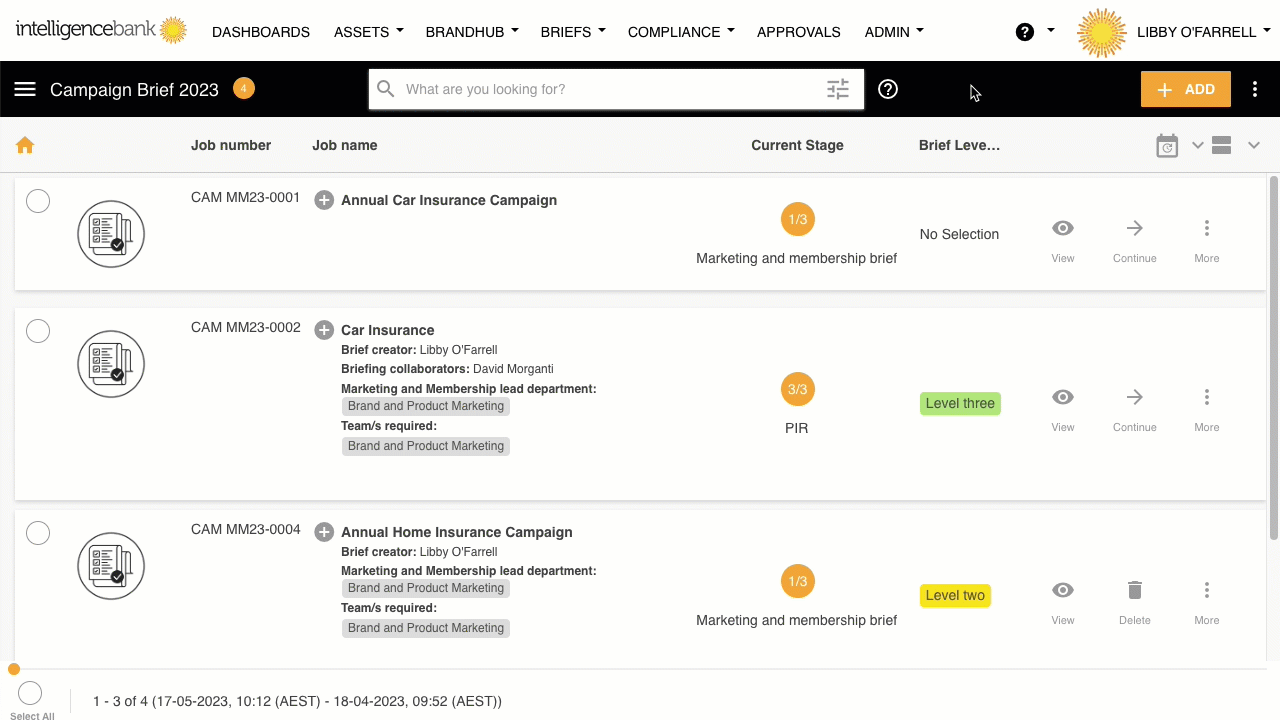Select the CAM MM23-0002 row checkbox
Viewport: 1280px width, 720px height.
click(x=38, y=331)
